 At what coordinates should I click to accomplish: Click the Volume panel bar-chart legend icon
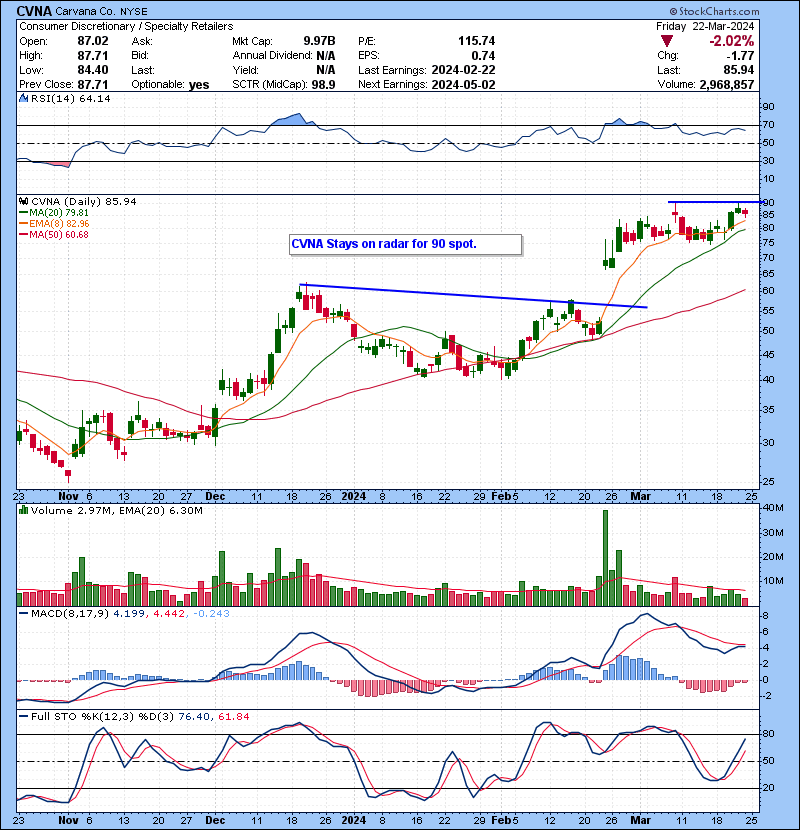[23, 510]
